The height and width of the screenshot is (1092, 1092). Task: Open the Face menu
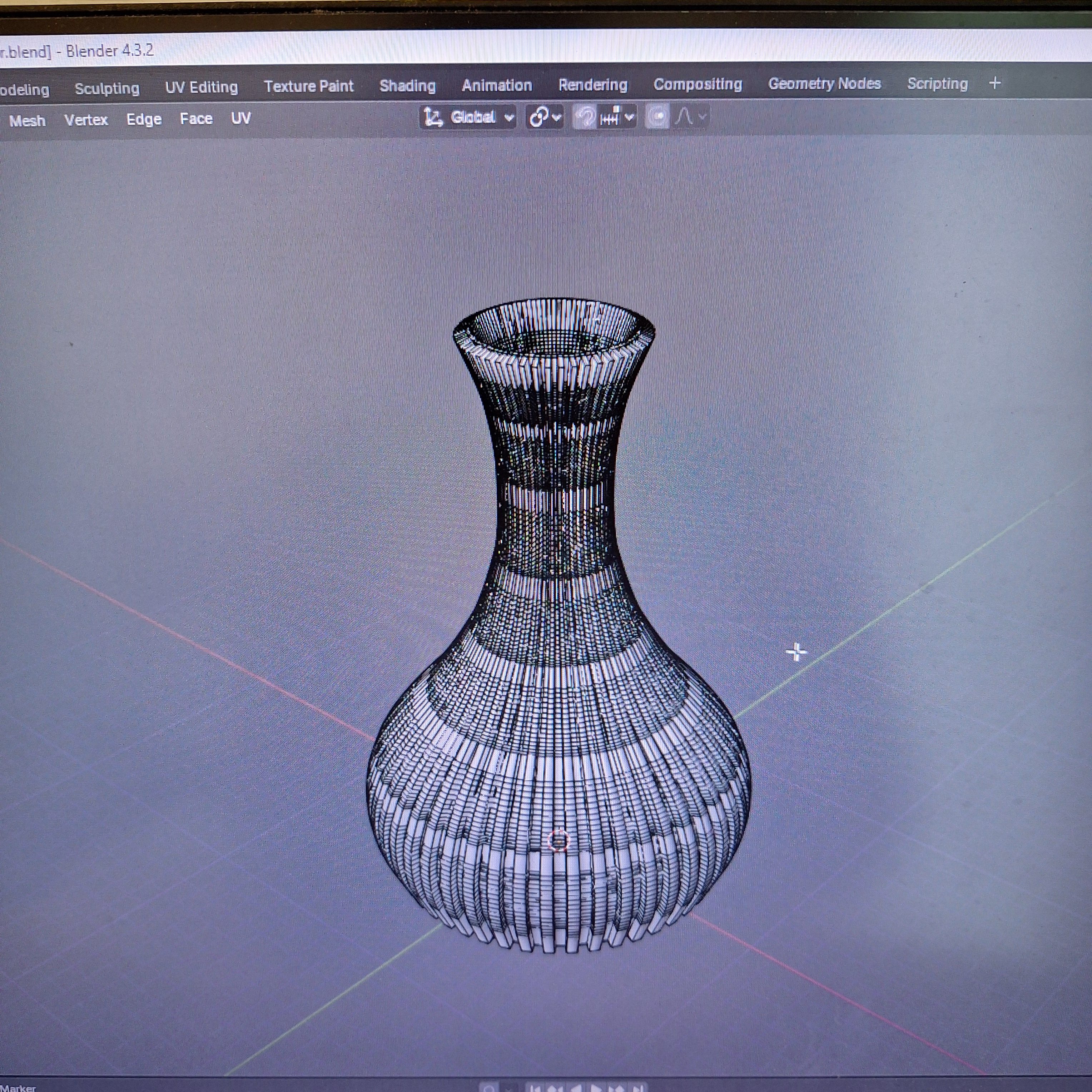pos(196,119)
